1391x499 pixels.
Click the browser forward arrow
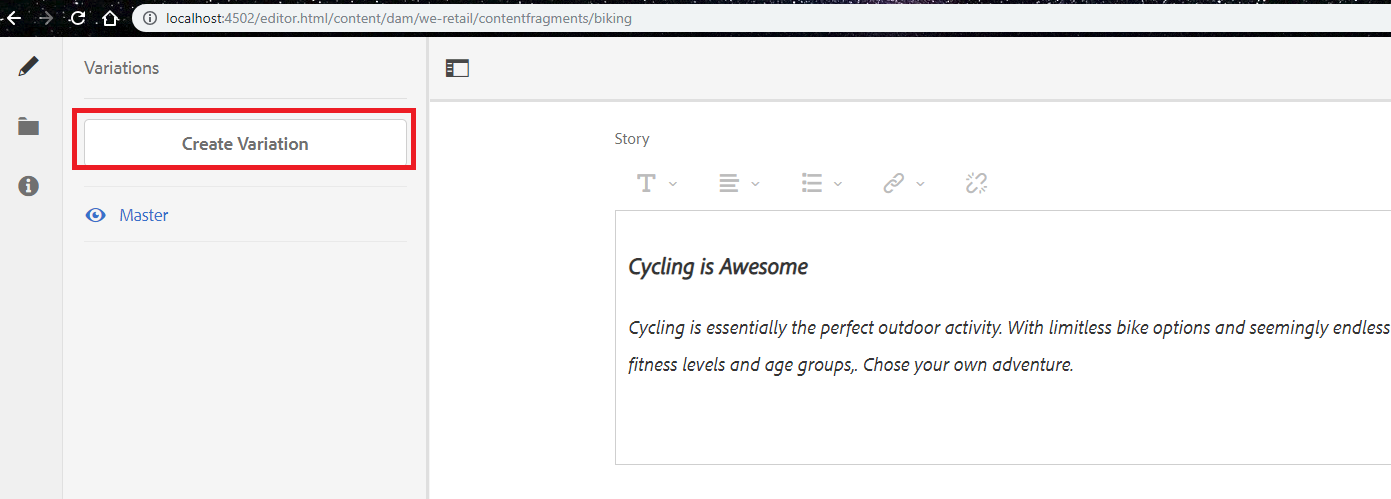point(46,18)
